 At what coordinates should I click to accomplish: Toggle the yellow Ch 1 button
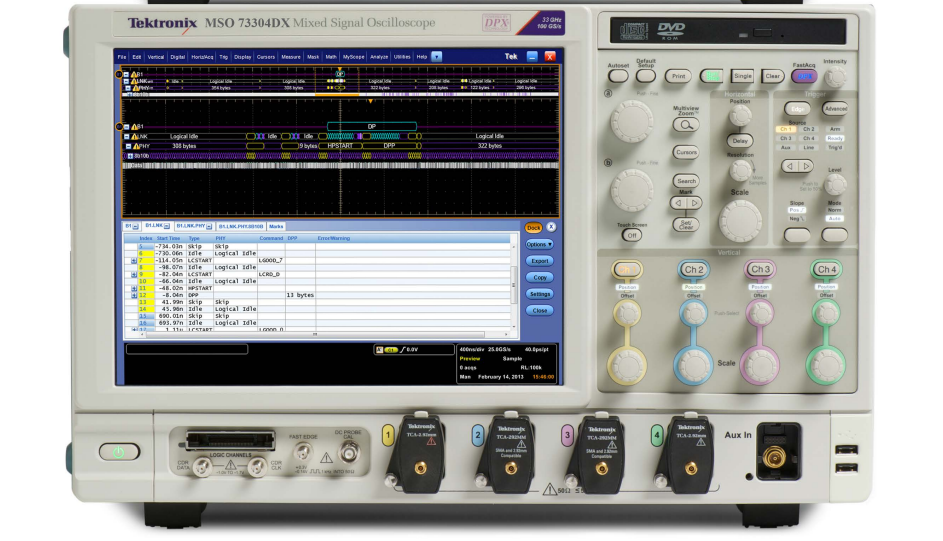point(627,269)
